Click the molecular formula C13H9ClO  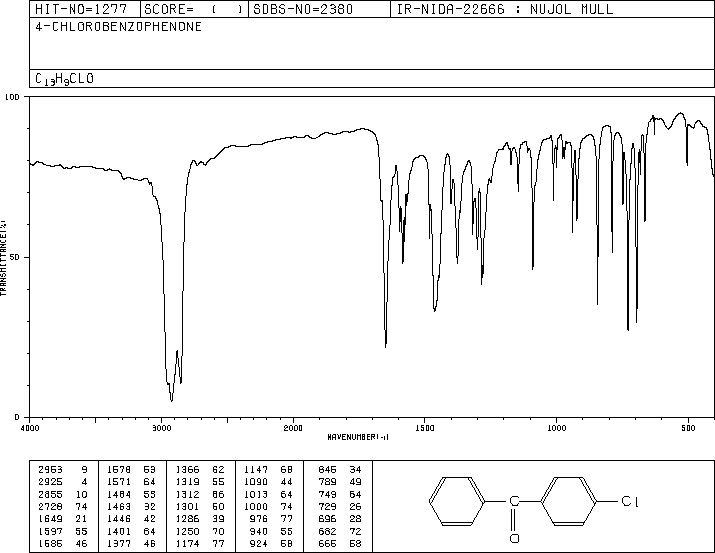[64, 79]
